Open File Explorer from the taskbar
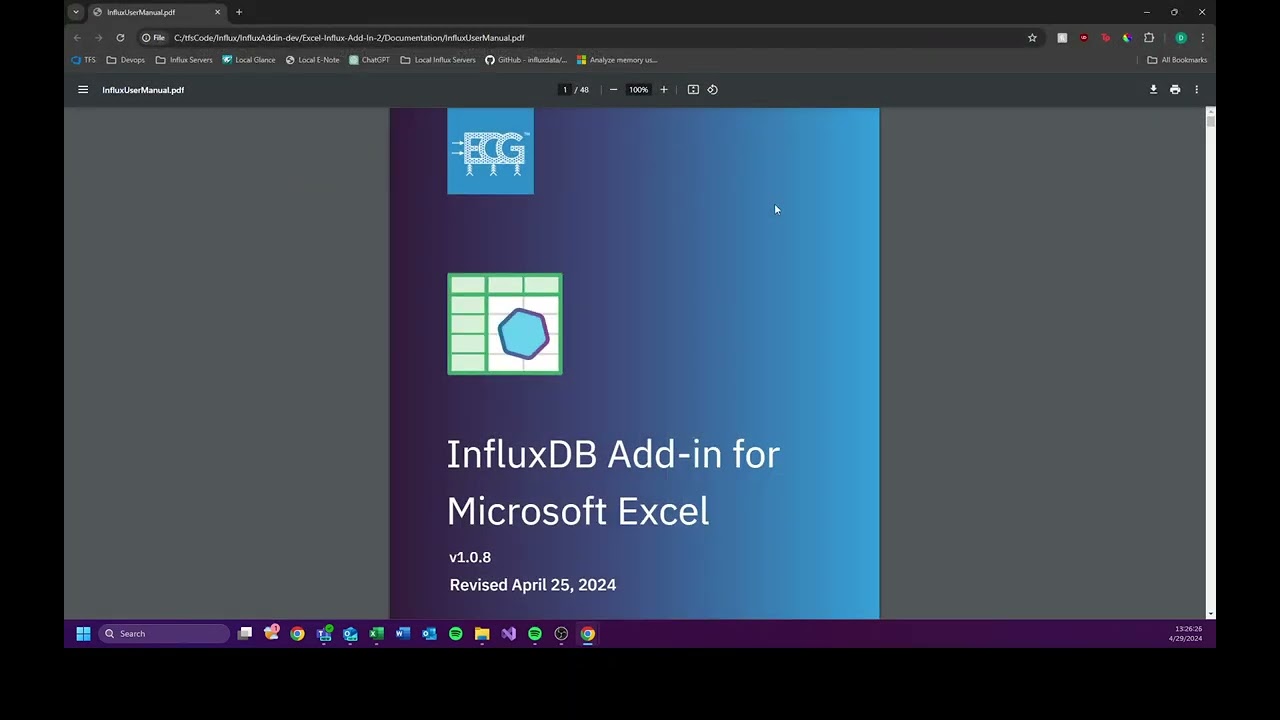This screenshot has width=1280, height=720. click(482, 634)
